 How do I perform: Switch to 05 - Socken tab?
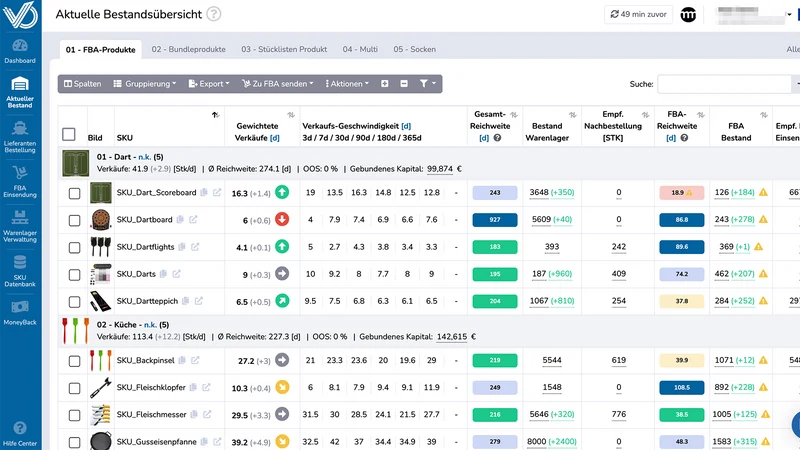414,49
